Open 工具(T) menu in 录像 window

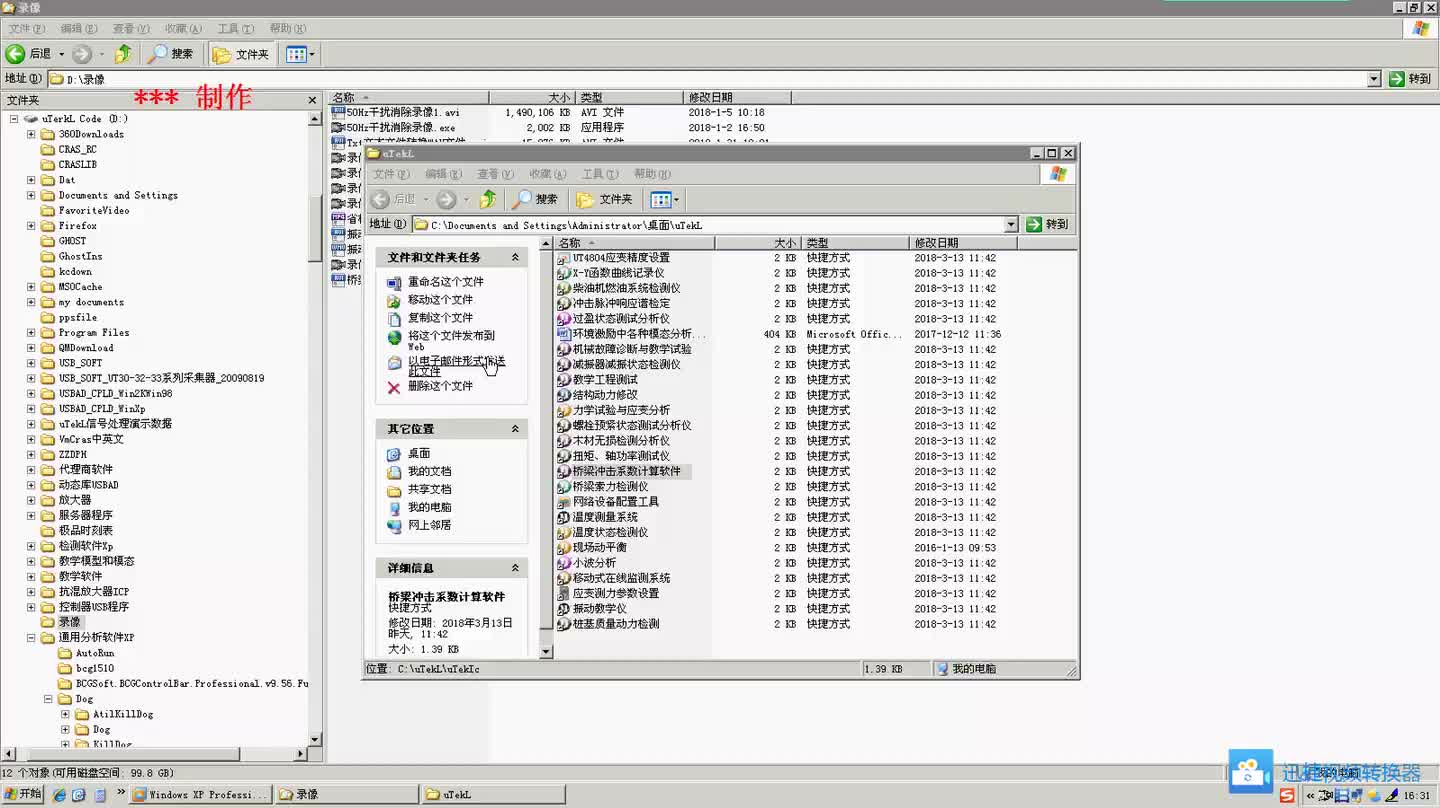[x=235, y=29]
